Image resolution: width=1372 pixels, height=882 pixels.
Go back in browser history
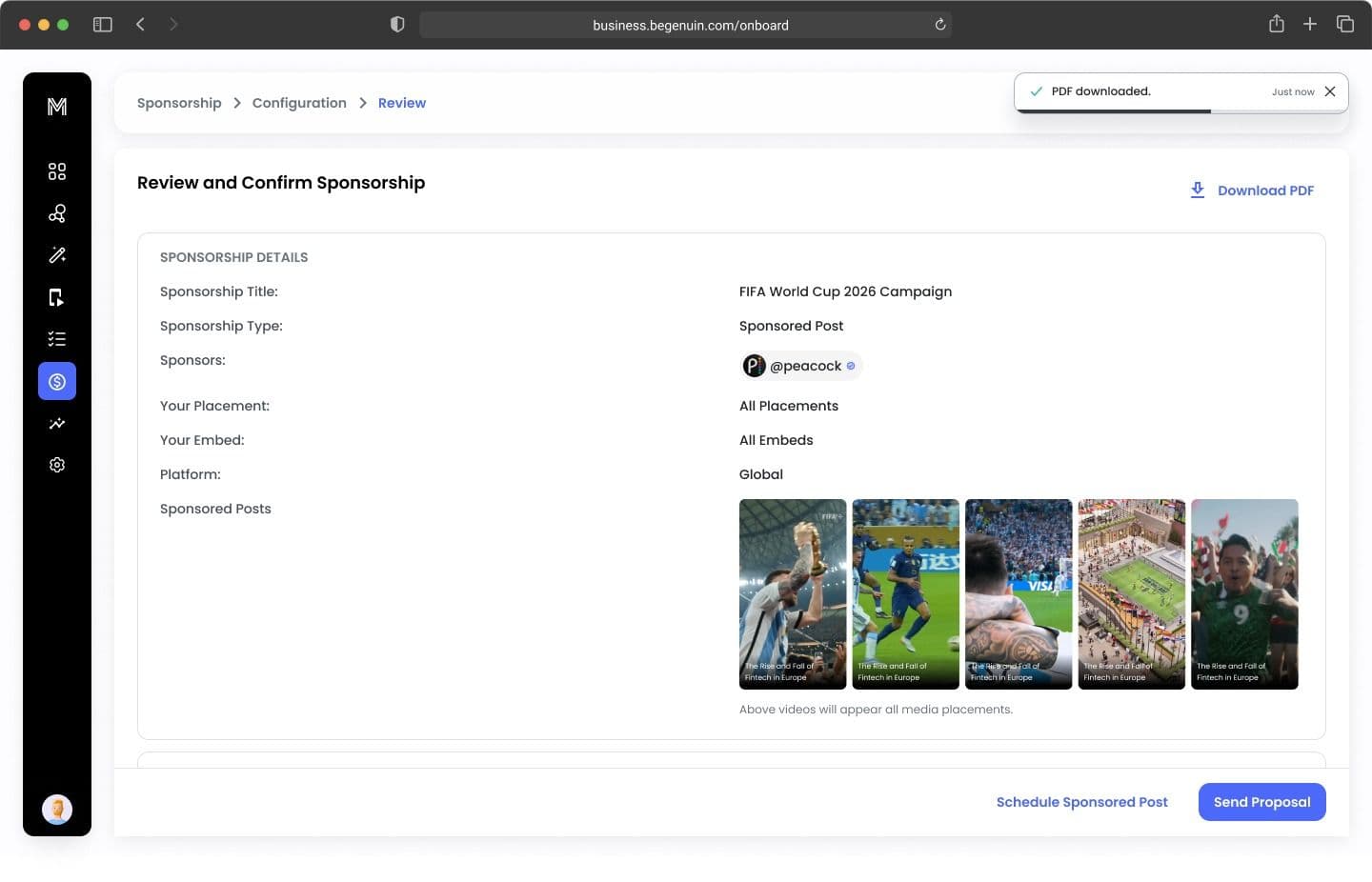[140, 25]
